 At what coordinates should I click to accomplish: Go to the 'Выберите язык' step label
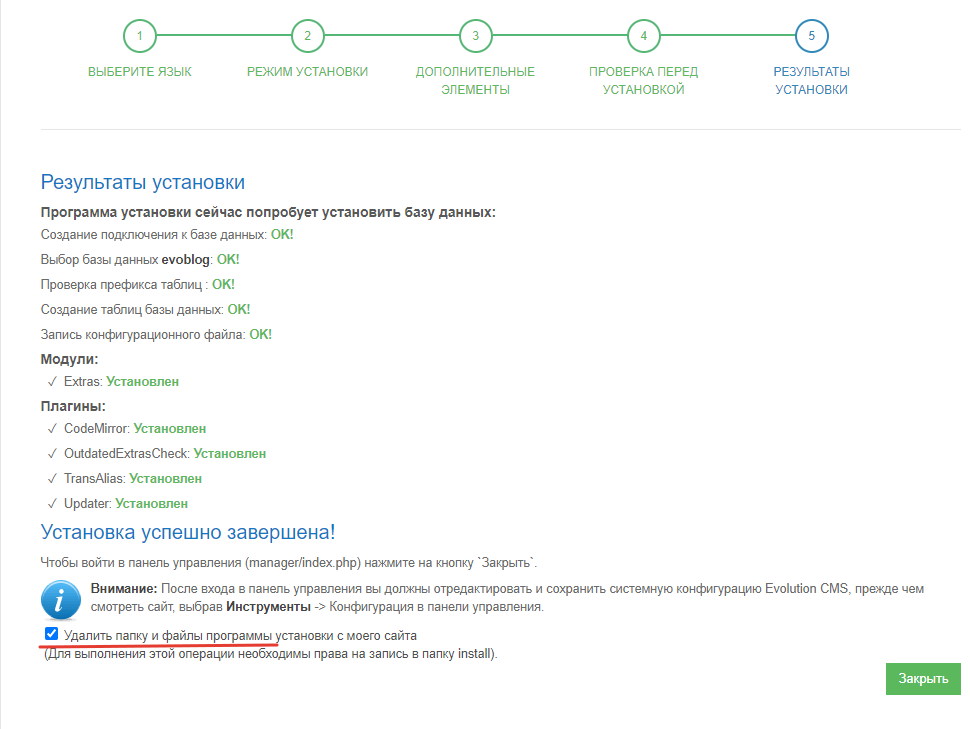point(140,72)
